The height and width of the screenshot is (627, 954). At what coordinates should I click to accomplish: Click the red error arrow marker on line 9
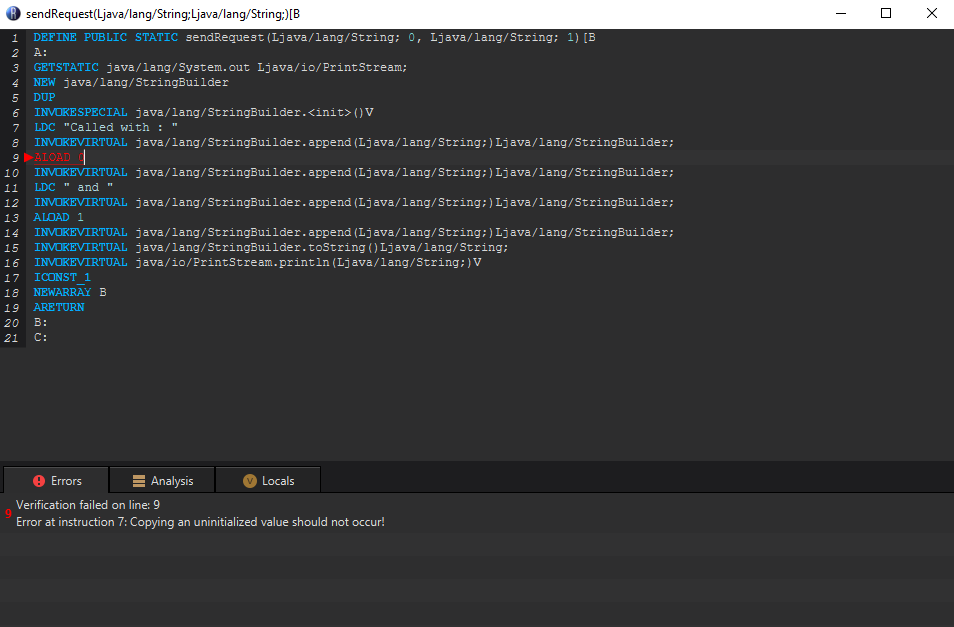(29, 157)
